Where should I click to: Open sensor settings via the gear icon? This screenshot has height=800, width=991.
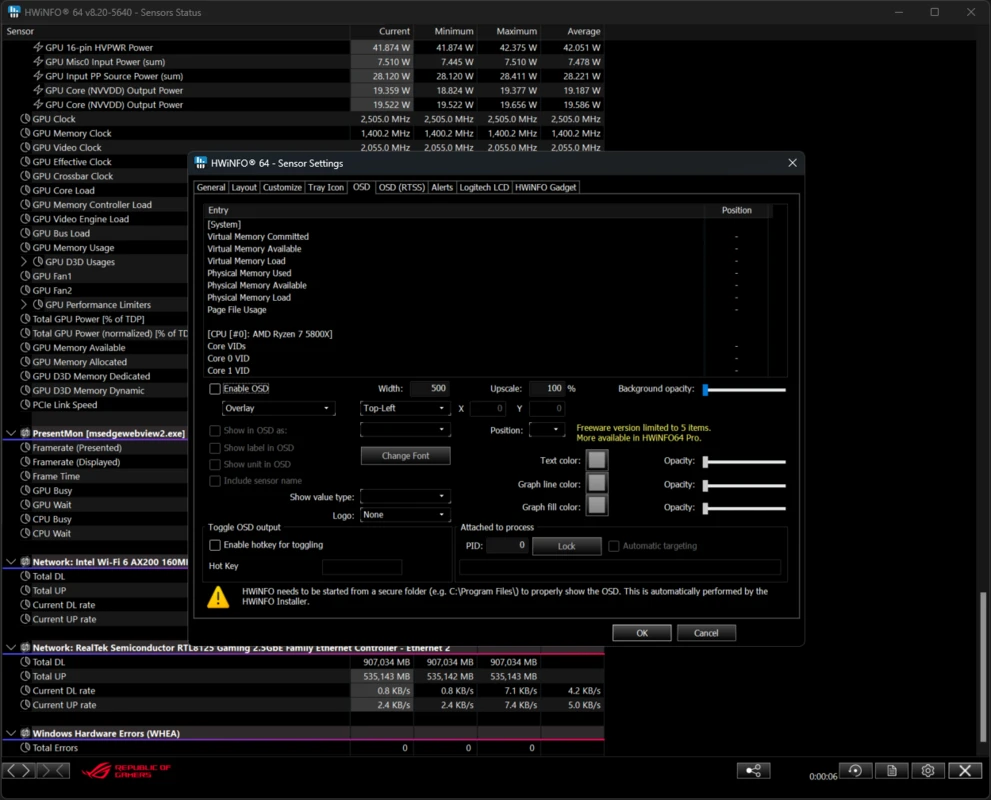click(x=928, y=770)
